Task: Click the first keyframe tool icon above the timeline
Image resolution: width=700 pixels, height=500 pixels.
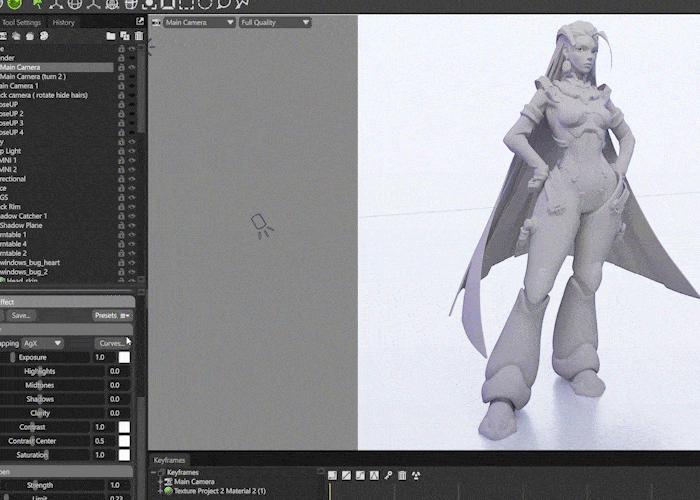Action: [332, 475]
